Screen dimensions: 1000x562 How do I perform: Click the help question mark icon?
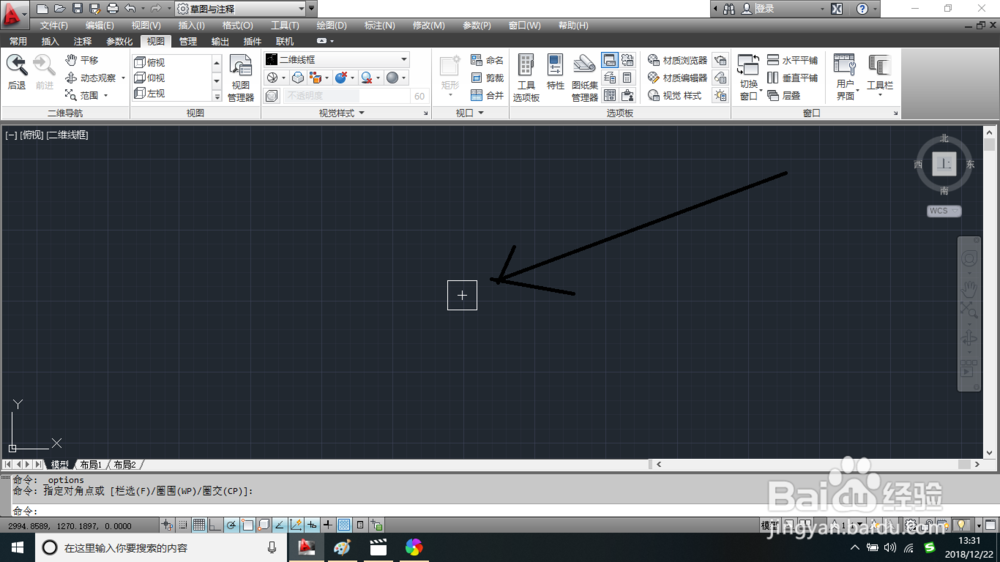click(862, 9)
